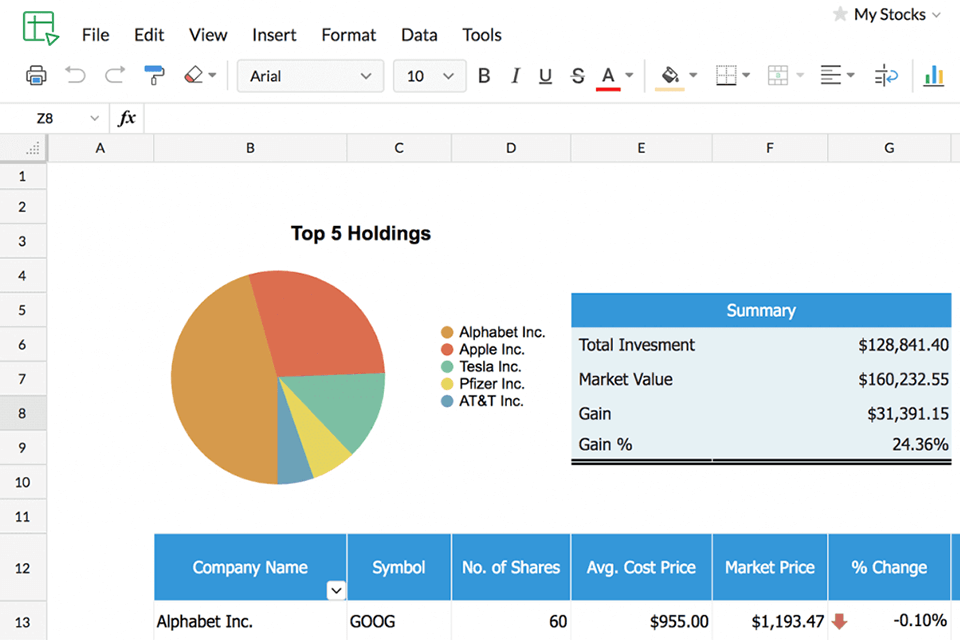Click the Top 5 Holdings chart title
Viewport: 960px width, 640px height.
[x=361, y=233]
